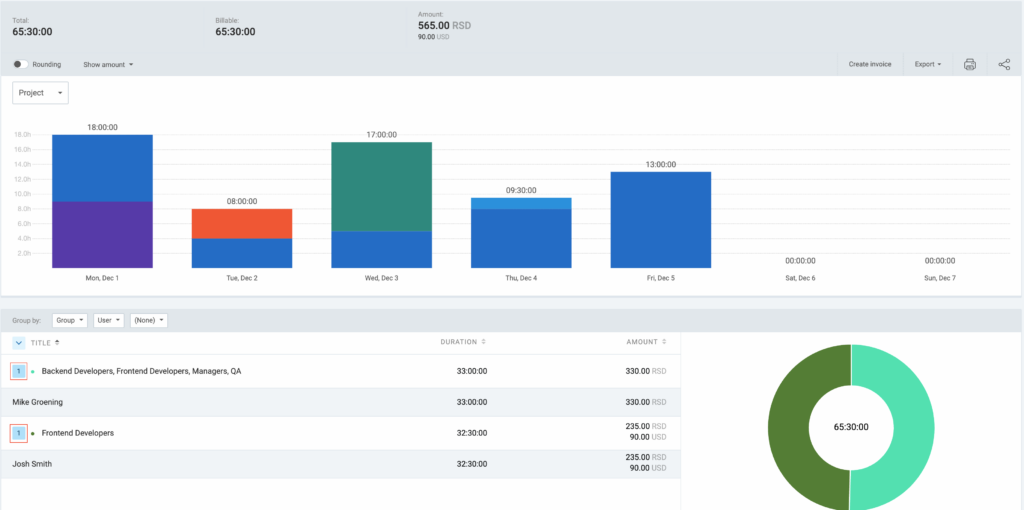
Task: Click the share report icon
Action: (1004, 64)
